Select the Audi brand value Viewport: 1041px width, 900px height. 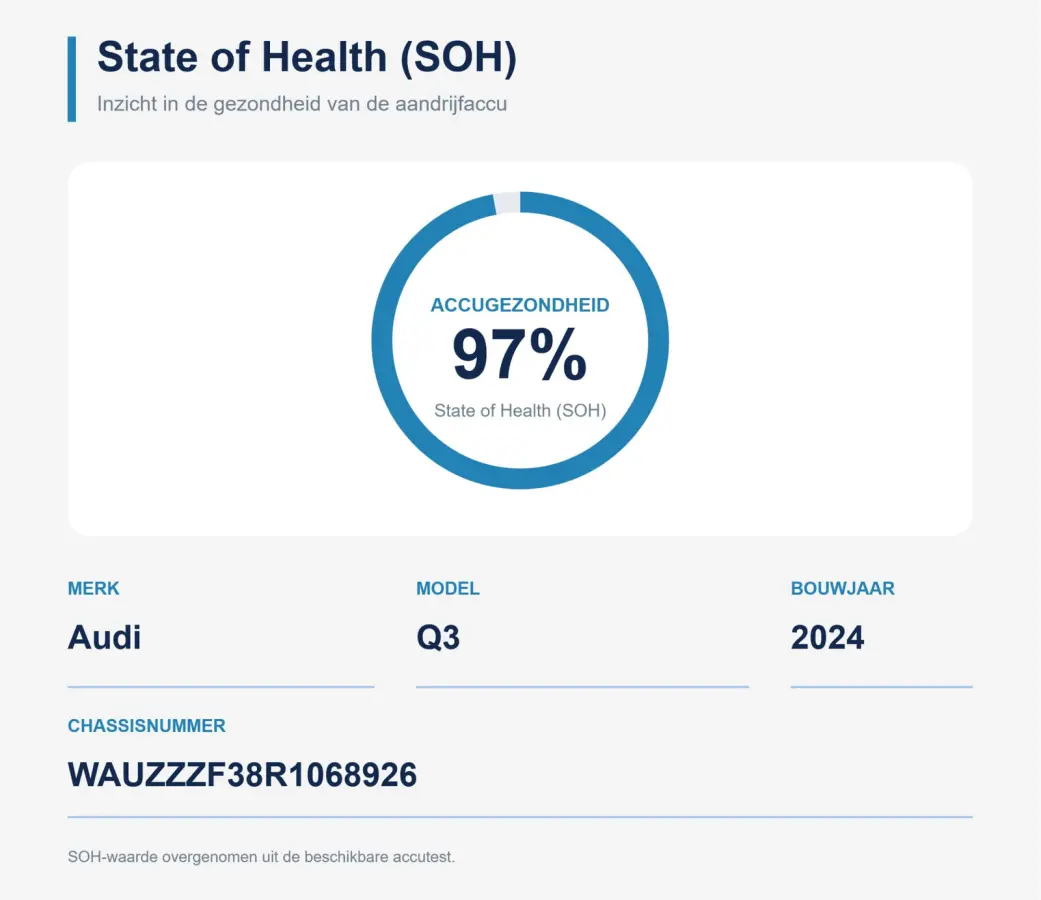tap(104, 637)
